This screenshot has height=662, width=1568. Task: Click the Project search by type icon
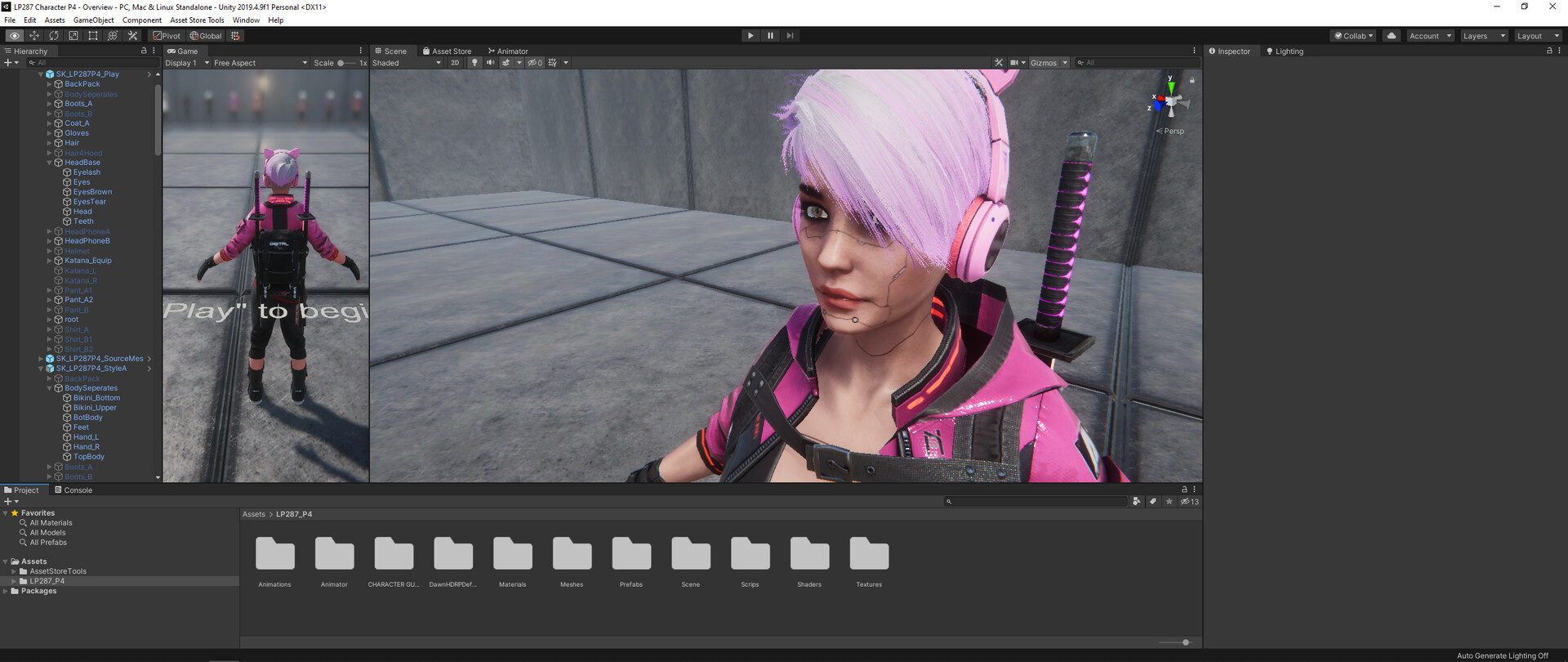tap(1137, 502)
